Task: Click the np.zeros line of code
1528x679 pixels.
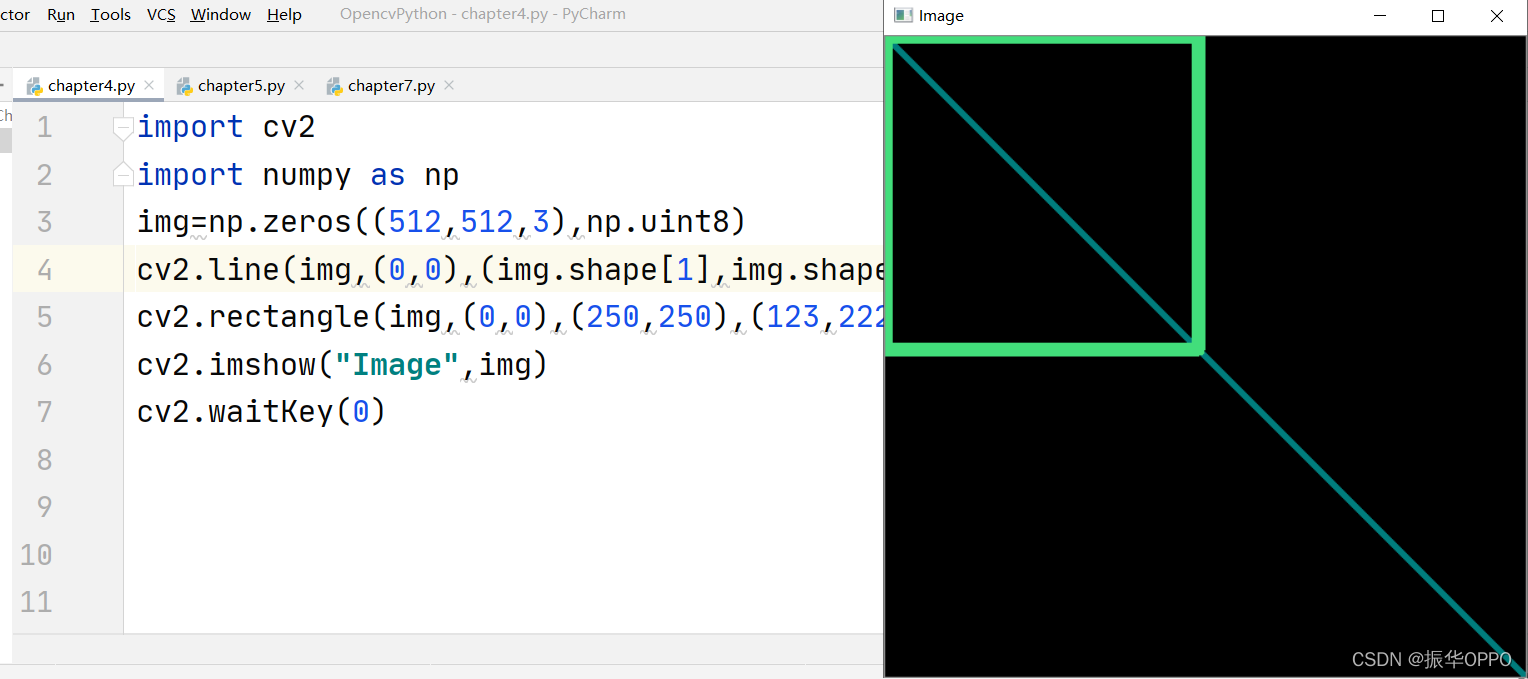Action: [442, 222]
